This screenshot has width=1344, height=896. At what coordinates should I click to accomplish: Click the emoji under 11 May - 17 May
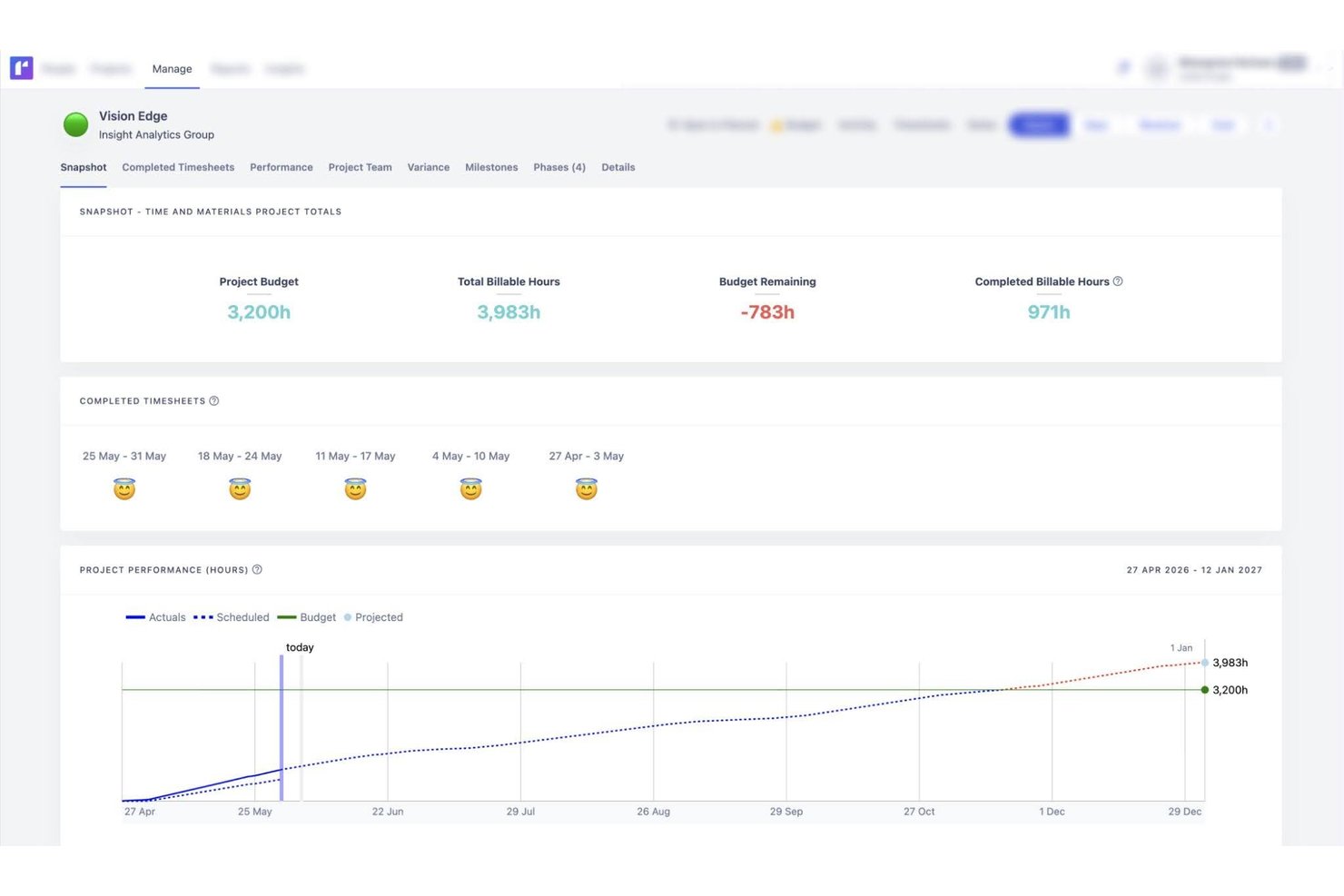coord(355,489)
